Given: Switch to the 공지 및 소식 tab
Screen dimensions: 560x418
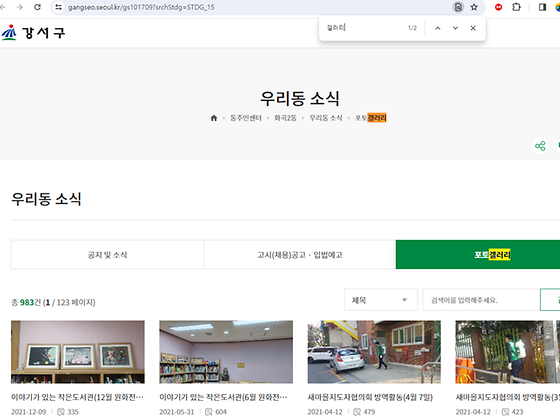Looking at the screenshot, I should (108, 255).
